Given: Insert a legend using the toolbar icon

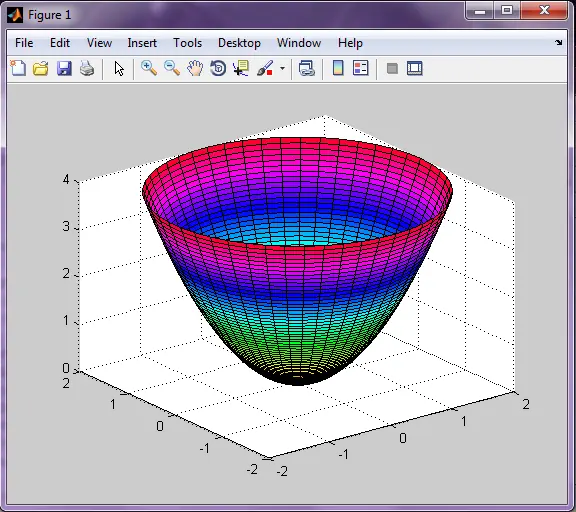Looking at the screenshot, I should click(360, 68).
